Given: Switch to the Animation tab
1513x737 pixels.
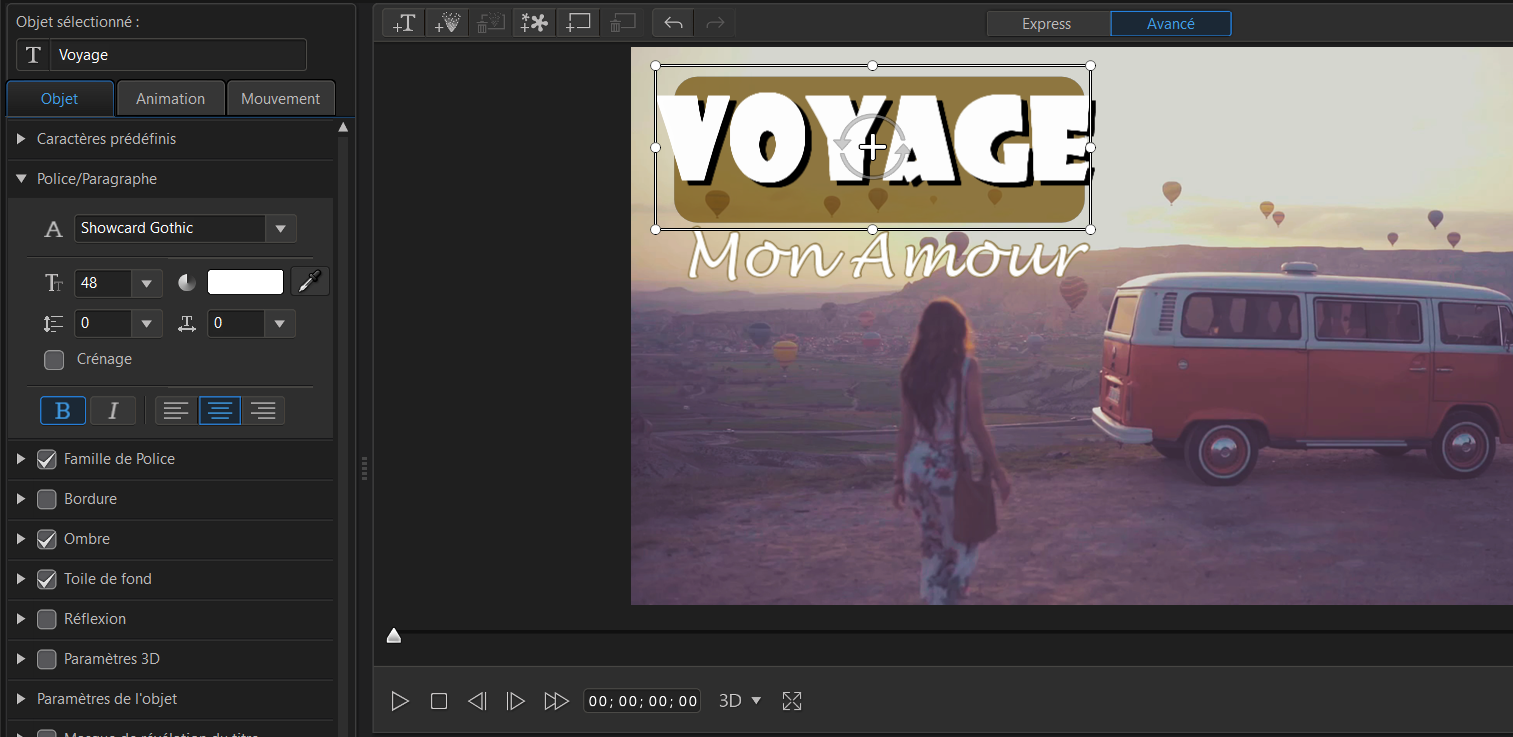Looking at the screenshot, I should [x=171, y=98].
